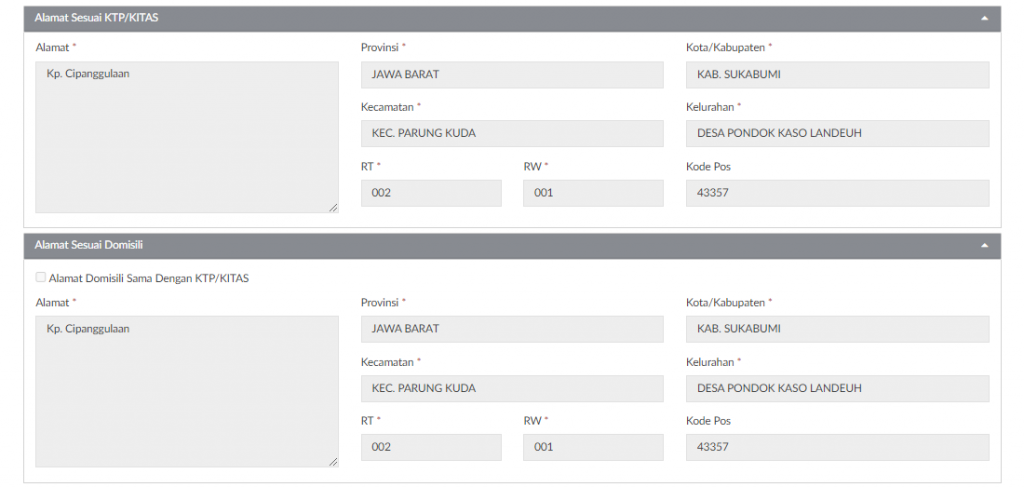Open the Domisili Kelurahan field
The width and height of the screenshot is (1024, 487).
(x=837, y=389)
